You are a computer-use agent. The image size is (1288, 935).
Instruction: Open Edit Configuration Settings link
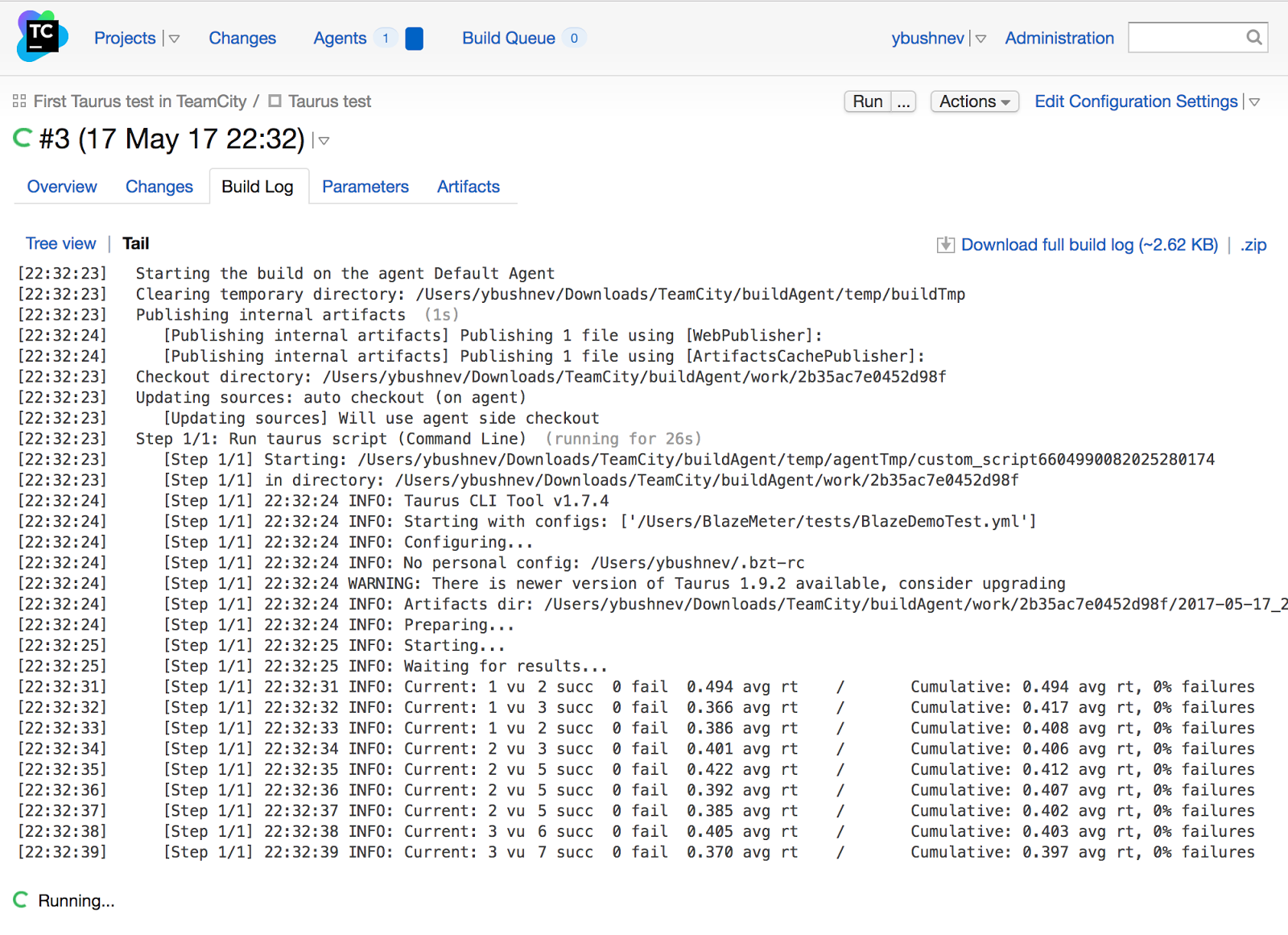pyautogui.click(x=1136, y=101)
